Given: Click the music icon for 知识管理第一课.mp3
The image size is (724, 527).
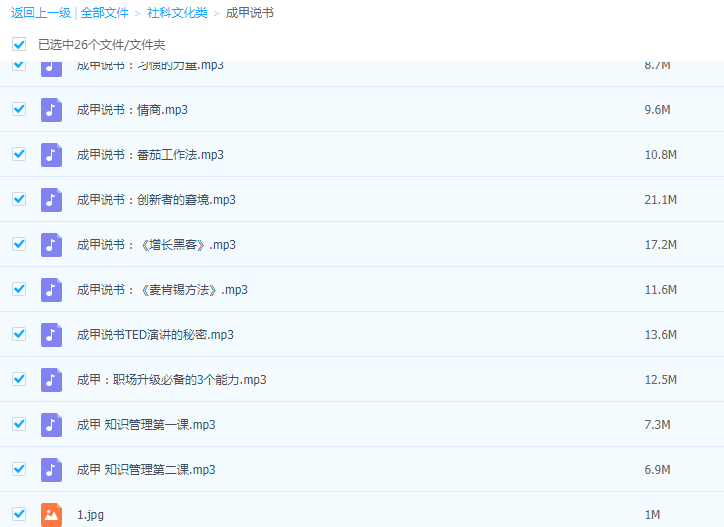Looking at the screenshot, I should (51, 425).
